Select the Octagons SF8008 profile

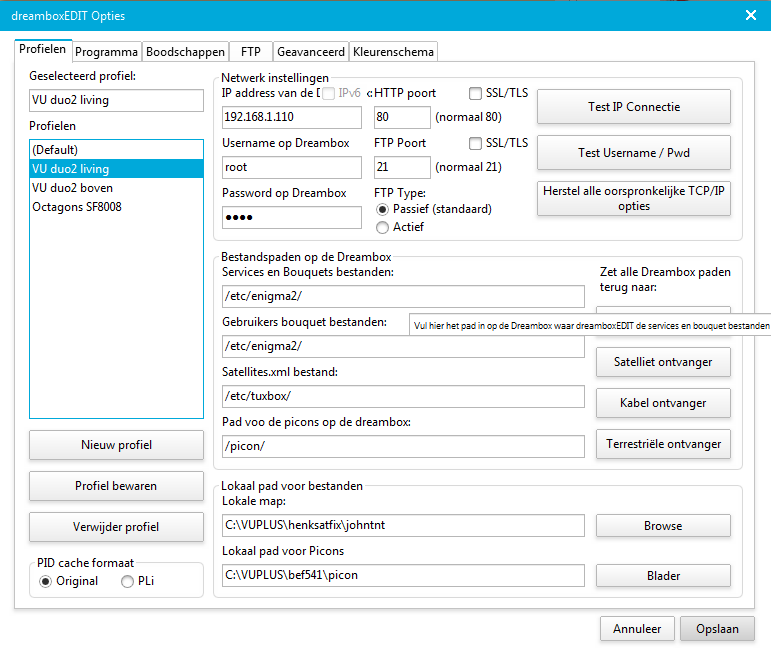(117, 207)
